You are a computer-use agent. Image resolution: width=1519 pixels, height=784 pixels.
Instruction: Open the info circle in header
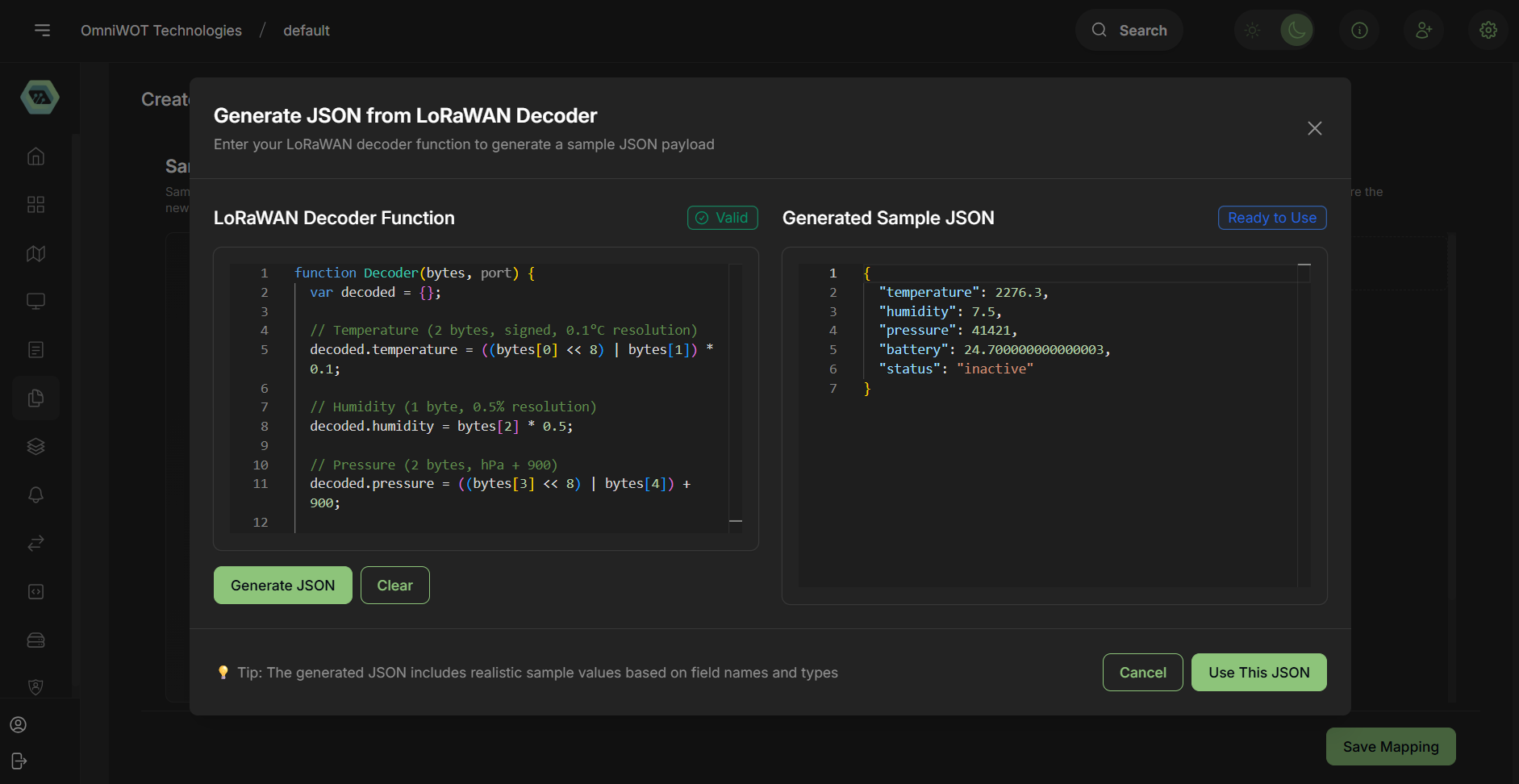(x=1359, y=30)
